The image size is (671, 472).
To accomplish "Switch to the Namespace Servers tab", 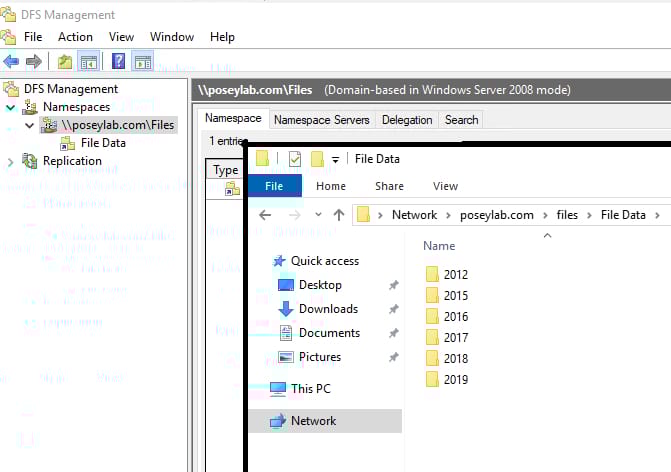I will (x=322, y=120).
